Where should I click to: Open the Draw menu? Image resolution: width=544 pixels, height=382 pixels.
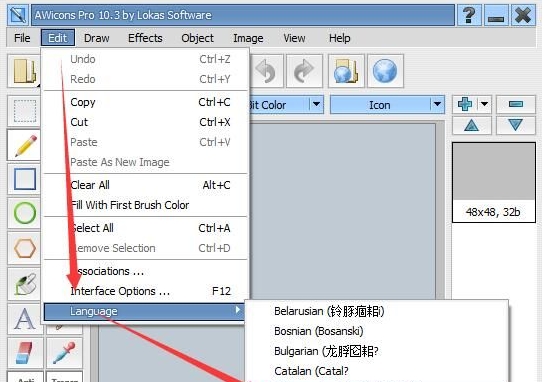point(96,38)
